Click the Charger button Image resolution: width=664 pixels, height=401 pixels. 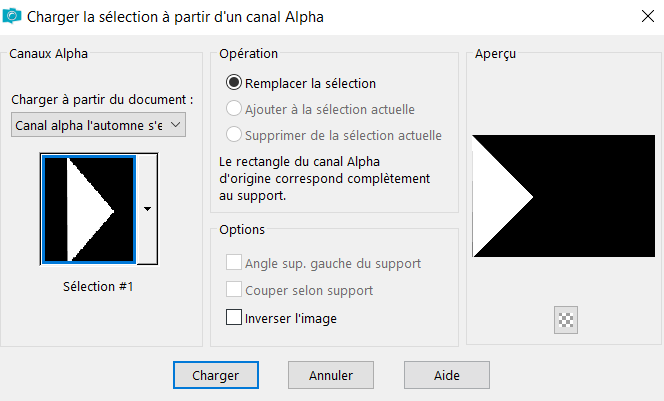pos(216,375)
